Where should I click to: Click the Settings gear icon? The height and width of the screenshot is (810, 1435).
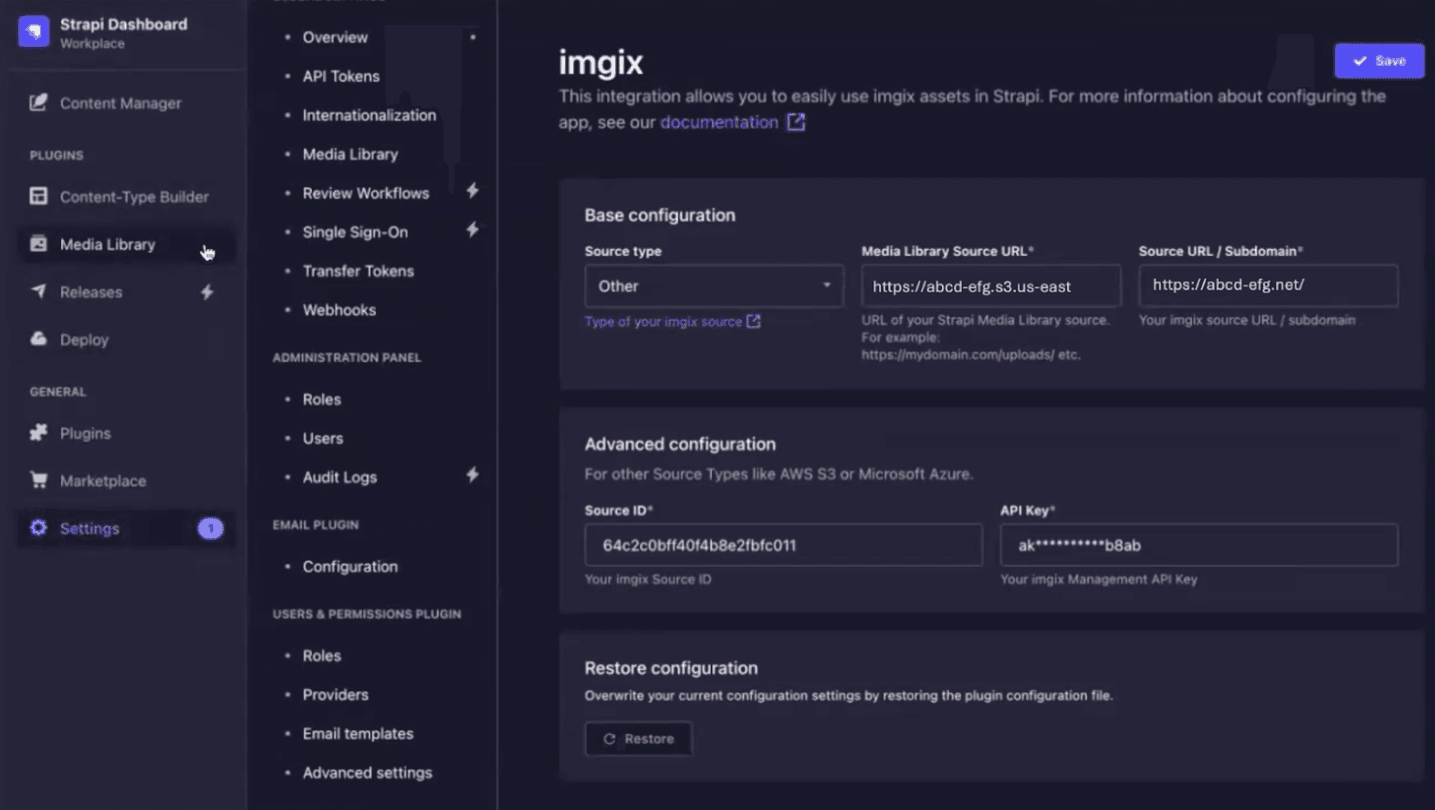click(38, 528)
